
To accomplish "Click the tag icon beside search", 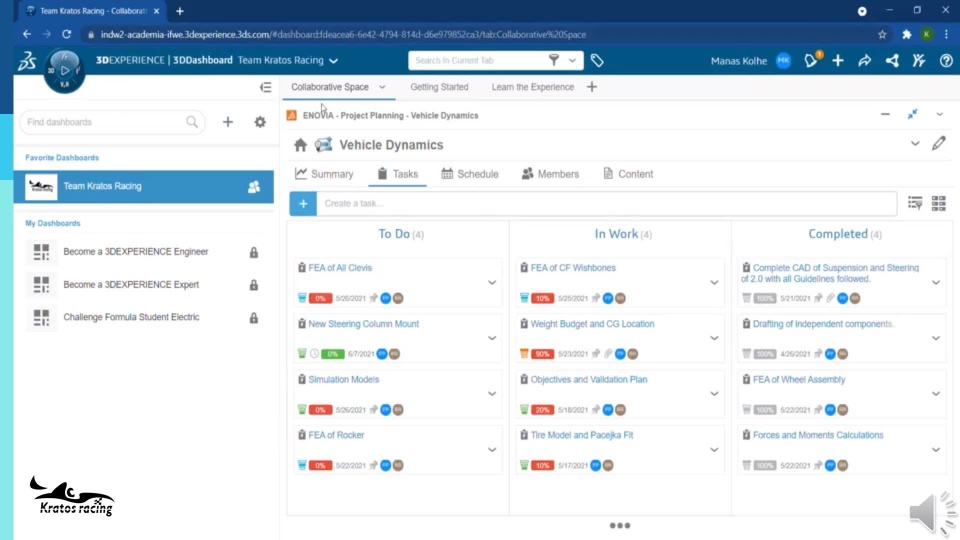I will click(x=597, y=61).
